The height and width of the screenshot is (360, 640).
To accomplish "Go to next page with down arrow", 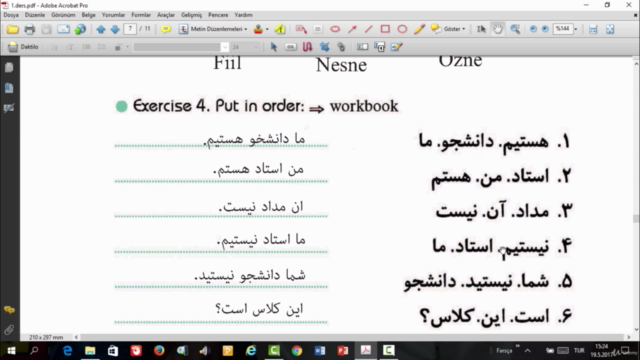I will pos(115,29).
